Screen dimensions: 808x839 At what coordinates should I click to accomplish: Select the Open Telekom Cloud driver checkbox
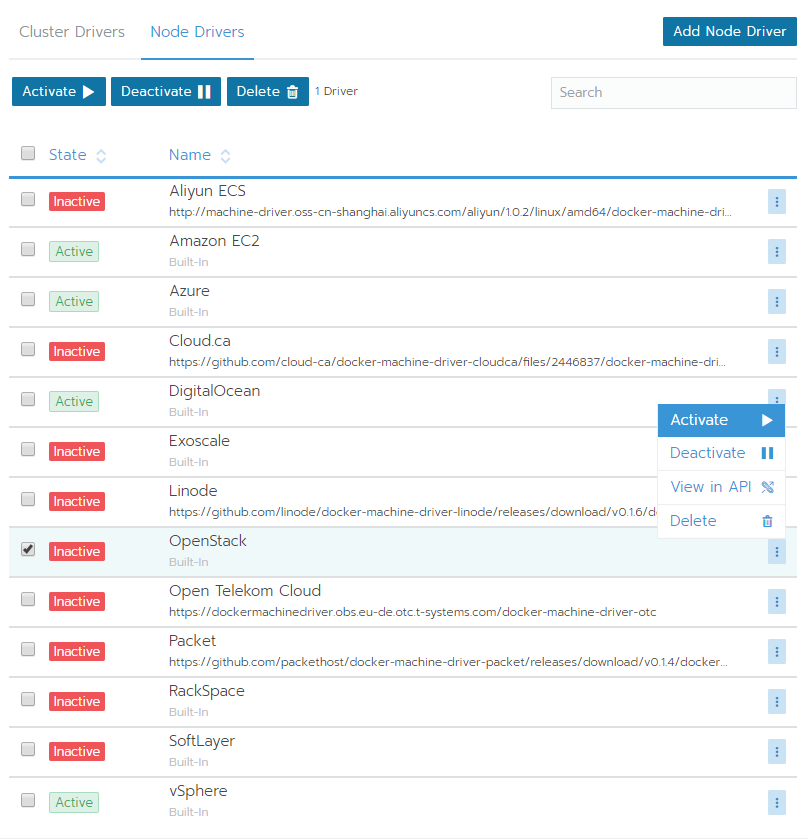[28, 599]
